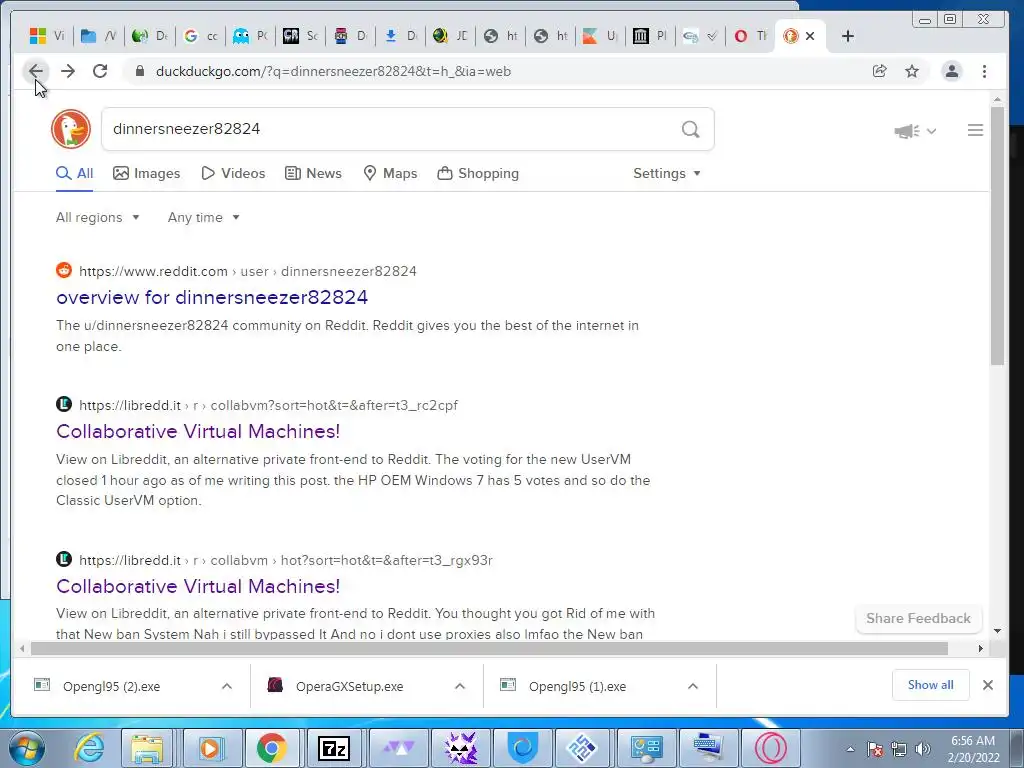Click the network tray icon
Viewport: 1024px width, 768px height.
[899, 749]
